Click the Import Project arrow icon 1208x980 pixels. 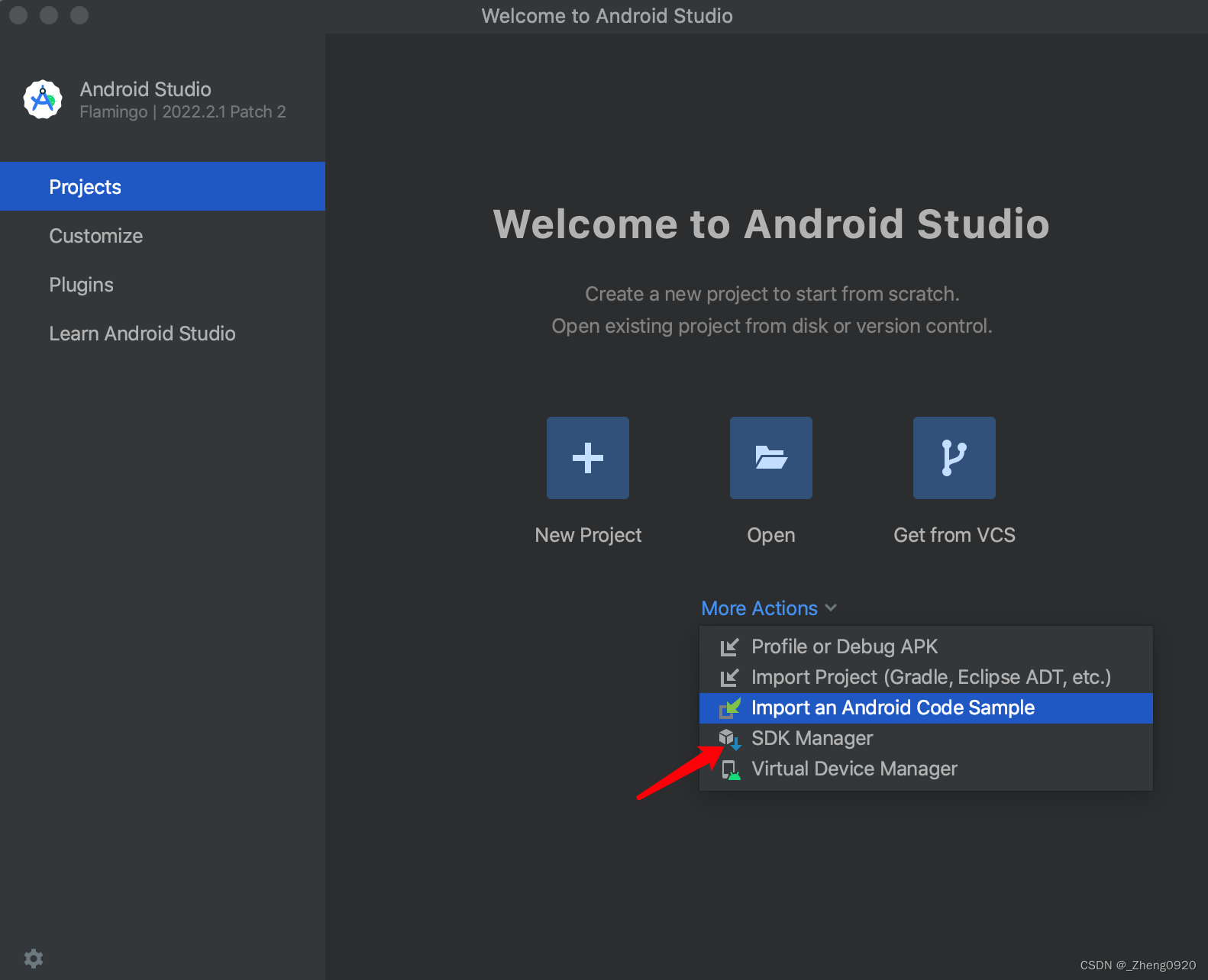(729, 678)
